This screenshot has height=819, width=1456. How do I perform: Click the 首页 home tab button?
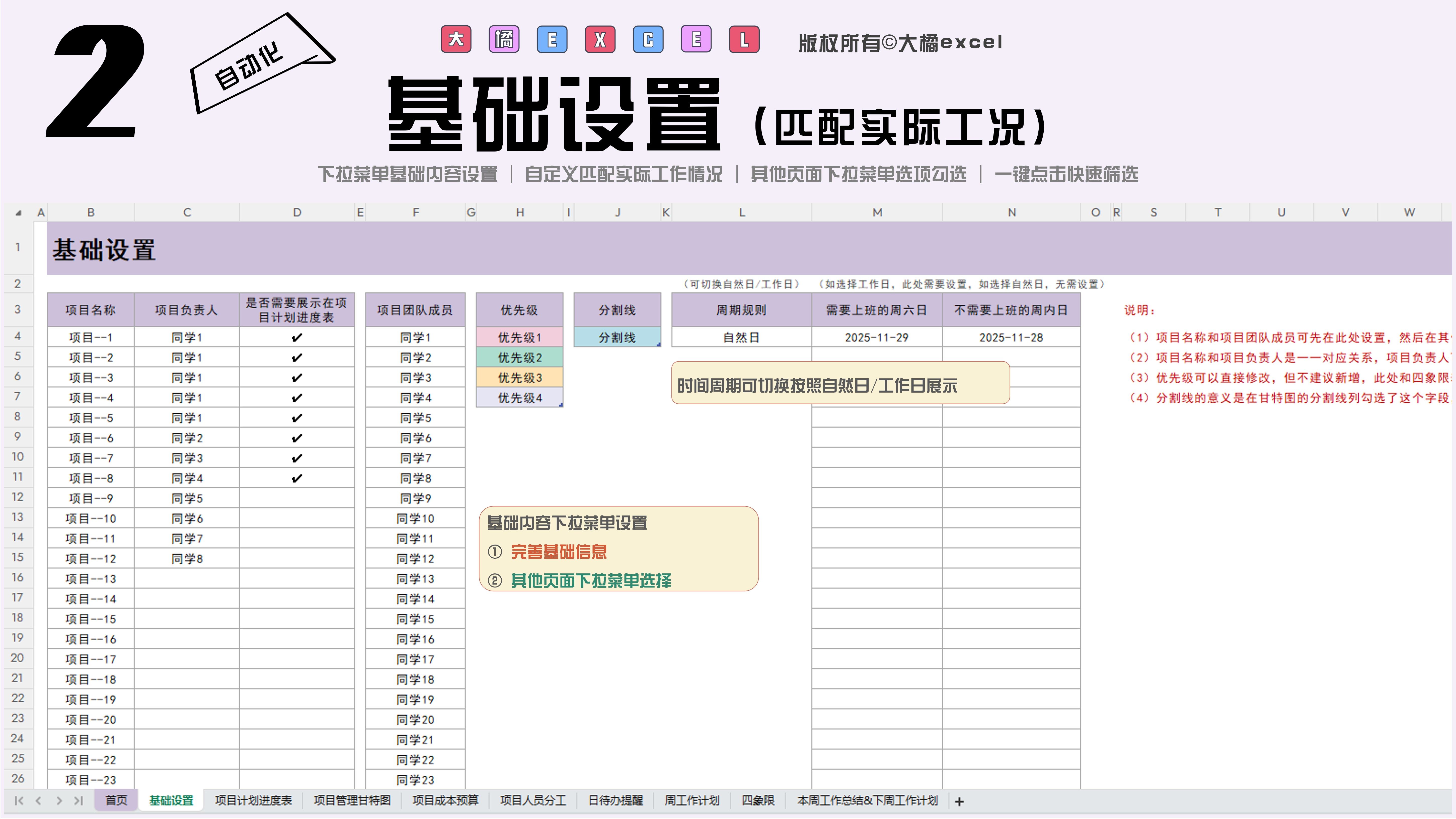tap(116, 801)
